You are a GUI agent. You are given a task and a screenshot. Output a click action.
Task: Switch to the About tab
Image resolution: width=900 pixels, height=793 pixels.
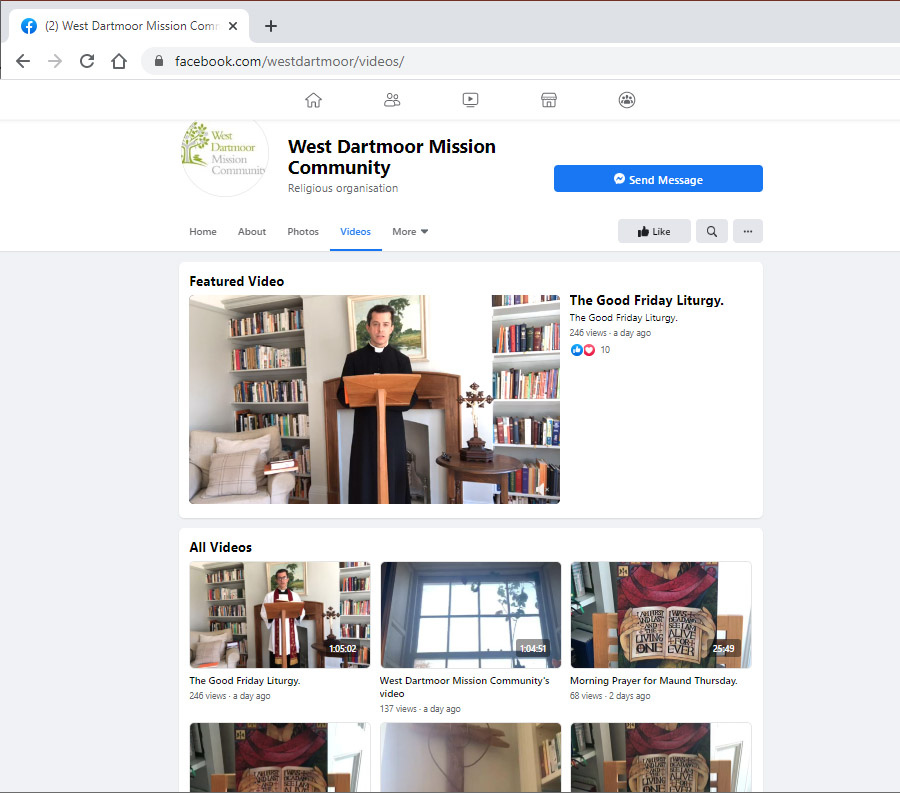[252, 231]
